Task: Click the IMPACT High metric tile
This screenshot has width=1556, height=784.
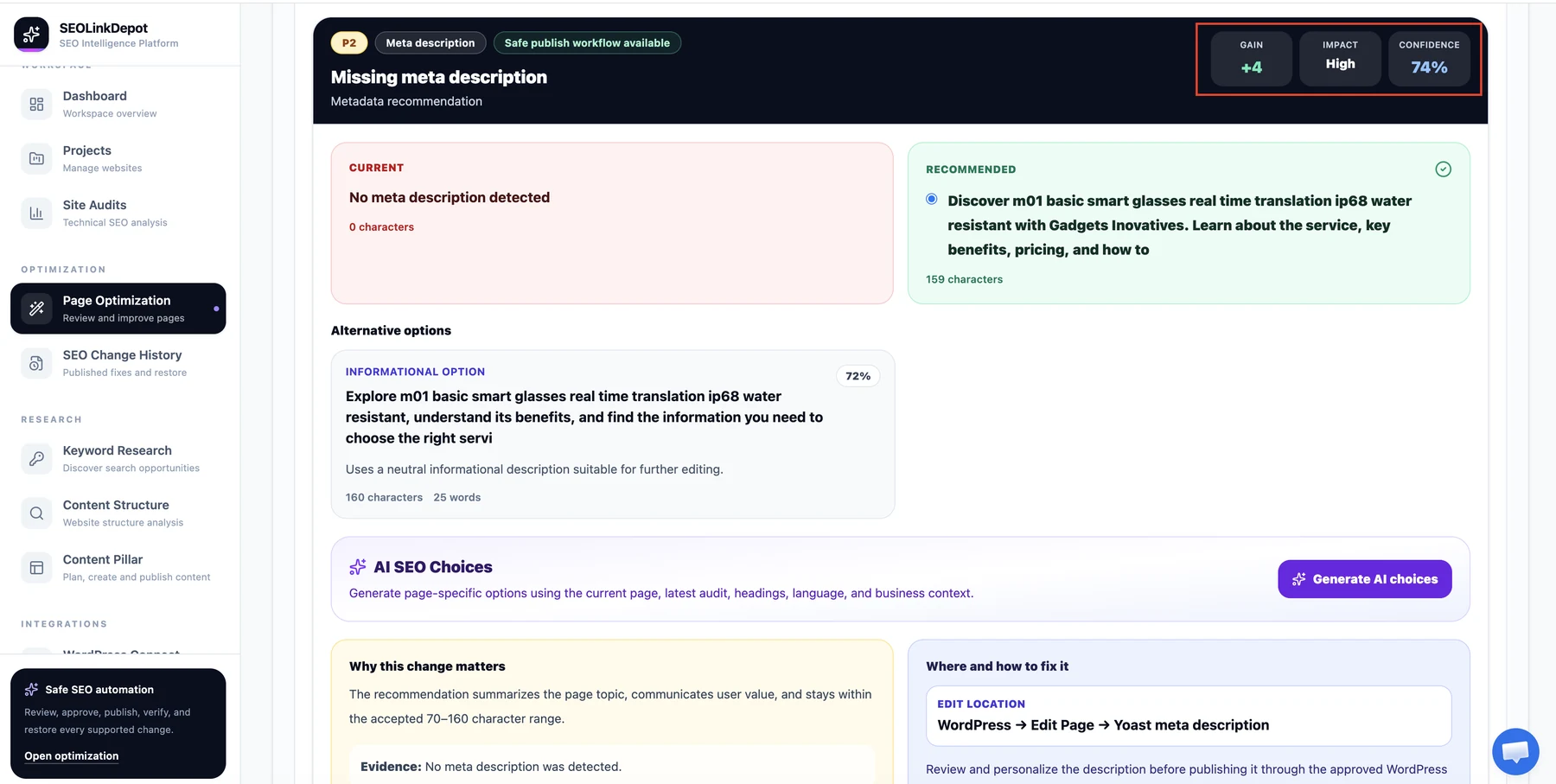Action: point(1340,59)
